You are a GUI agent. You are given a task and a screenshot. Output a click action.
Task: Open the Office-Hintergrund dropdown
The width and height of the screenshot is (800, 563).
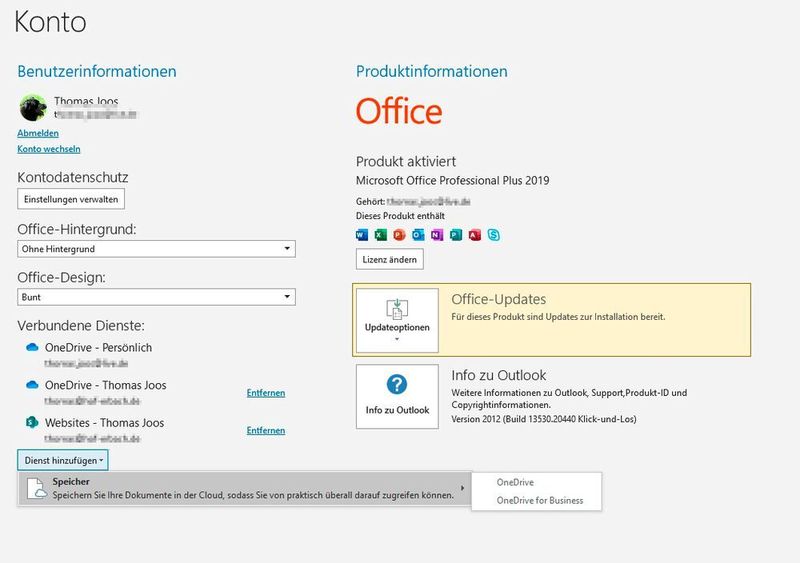156,249
